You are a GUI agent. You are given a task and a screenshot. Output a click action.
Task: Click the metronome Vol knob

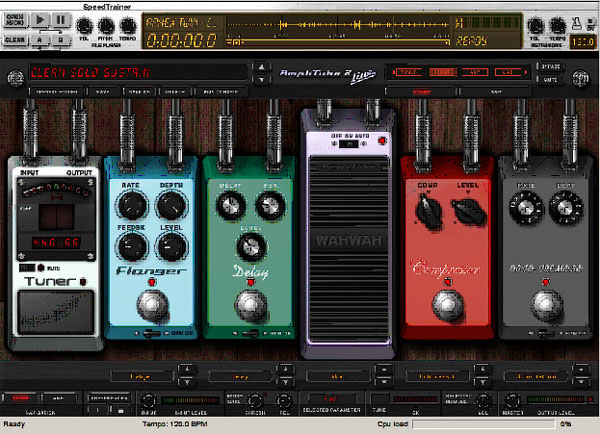[535, 26]
